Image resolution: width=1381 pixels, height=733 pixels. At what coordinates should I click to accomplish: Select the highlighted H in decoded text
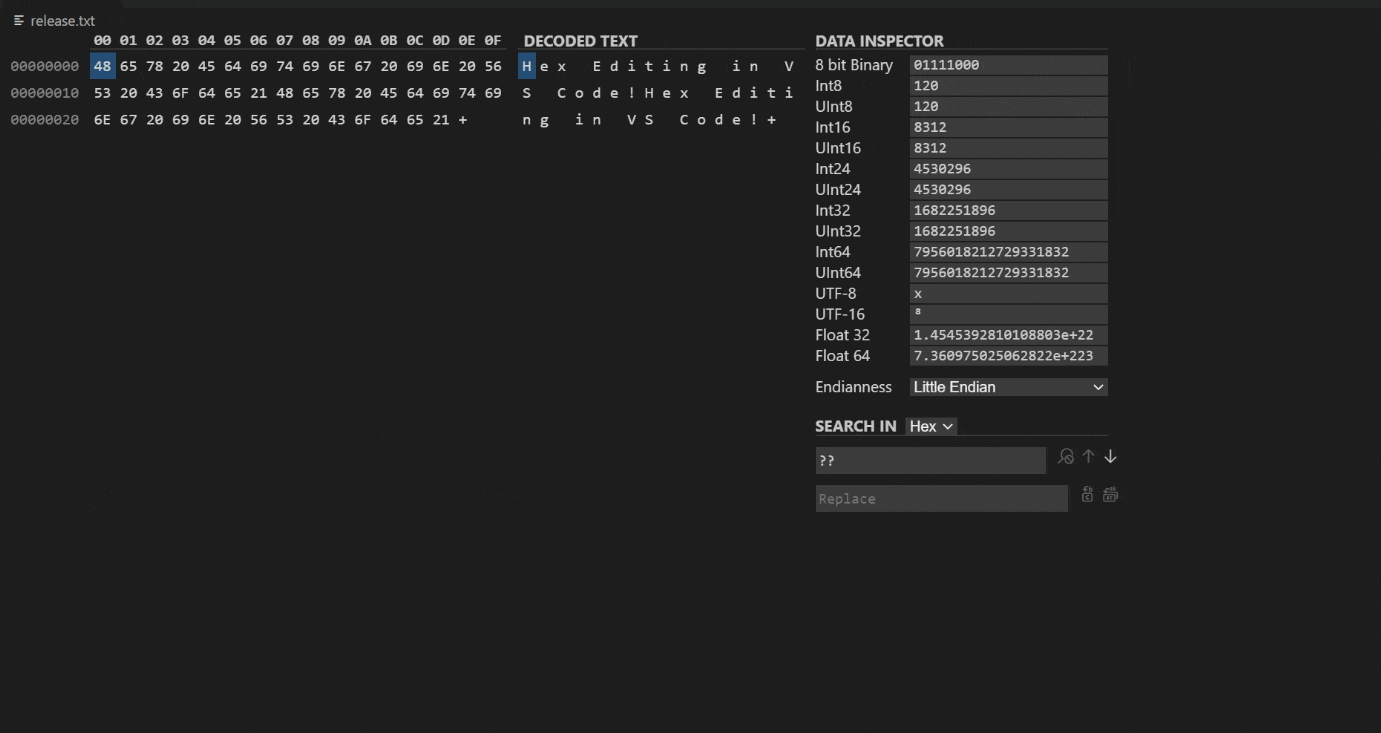[x=527, y=67]
